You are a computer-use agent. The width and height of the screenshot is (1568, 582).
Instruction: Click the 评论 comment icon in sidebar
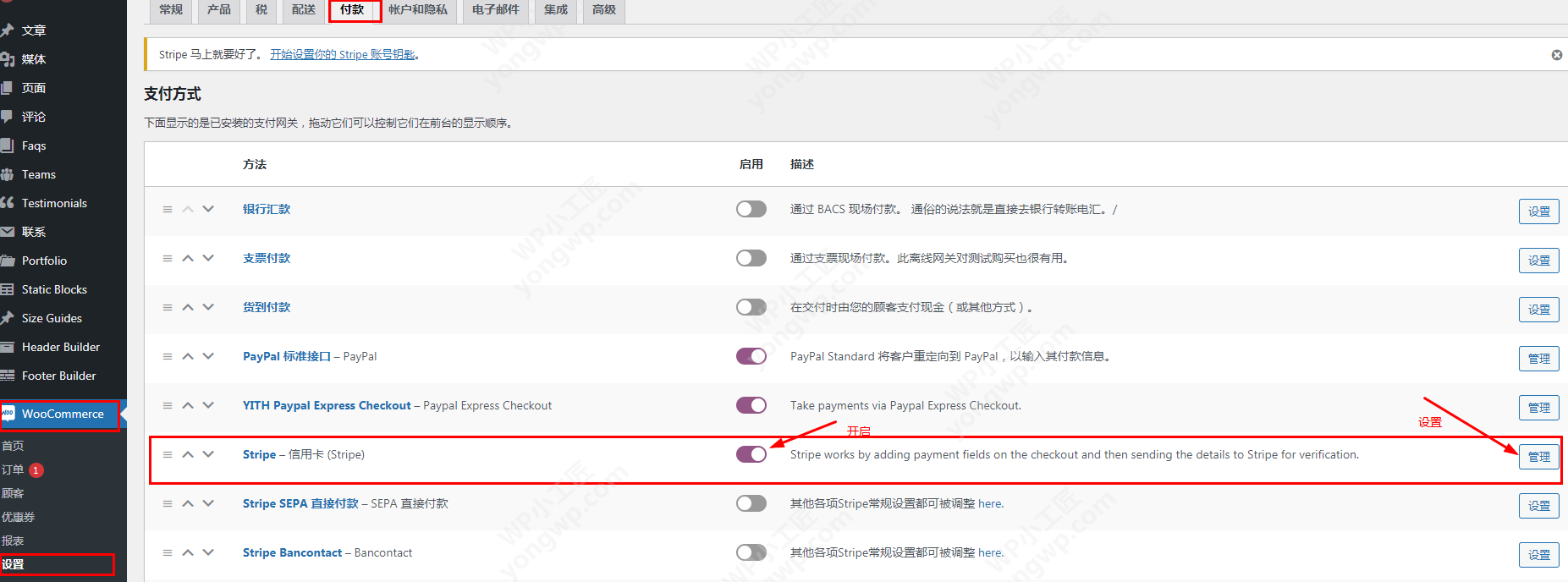pos(8,117)
